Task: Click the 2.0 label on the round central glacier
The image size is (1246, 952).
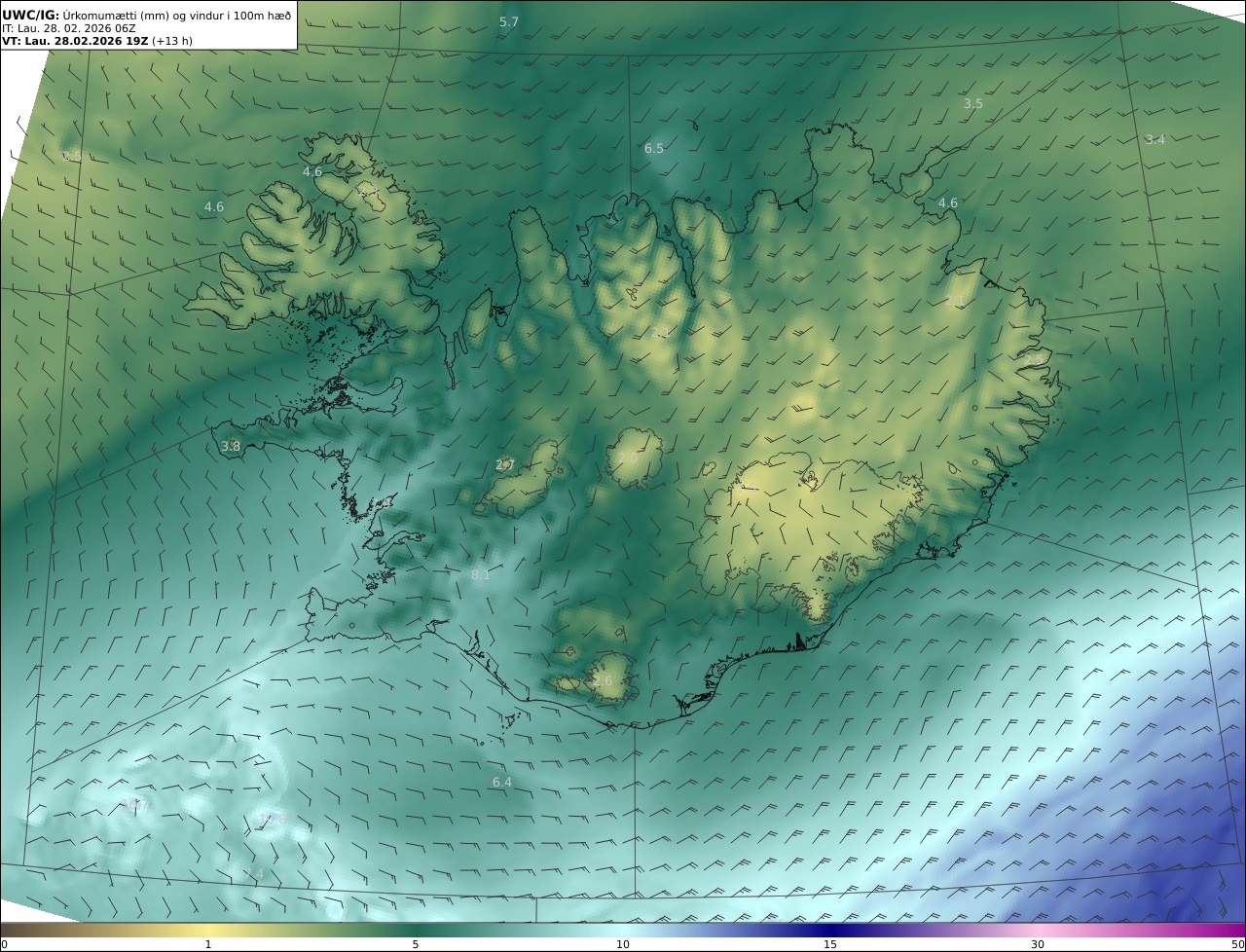Action: (x=628, y=458)
